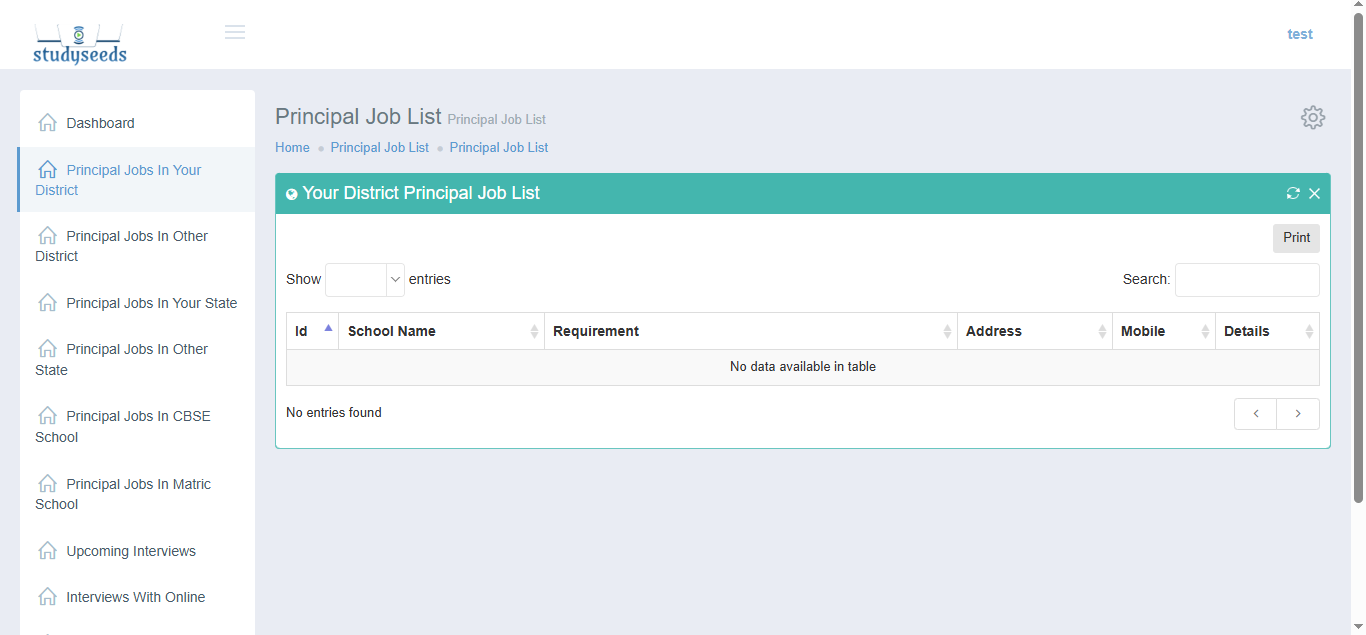Focus the Search input field
Screen dimensions: 1366x635
click(1246, 280)
